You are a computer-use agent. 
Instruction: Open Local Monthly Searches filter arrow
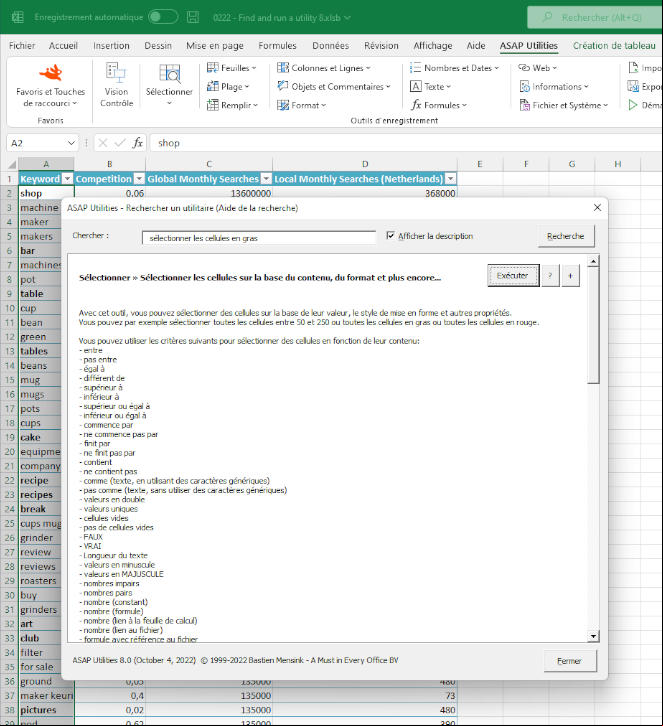(450, 179)
